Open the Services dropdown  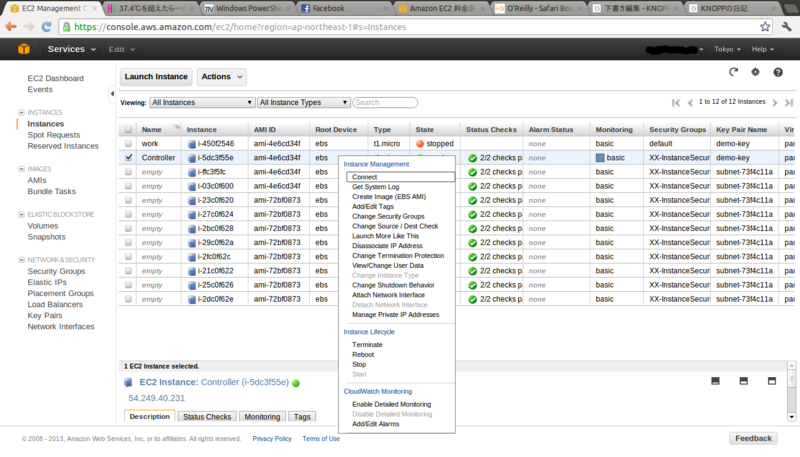coord(71,49)
